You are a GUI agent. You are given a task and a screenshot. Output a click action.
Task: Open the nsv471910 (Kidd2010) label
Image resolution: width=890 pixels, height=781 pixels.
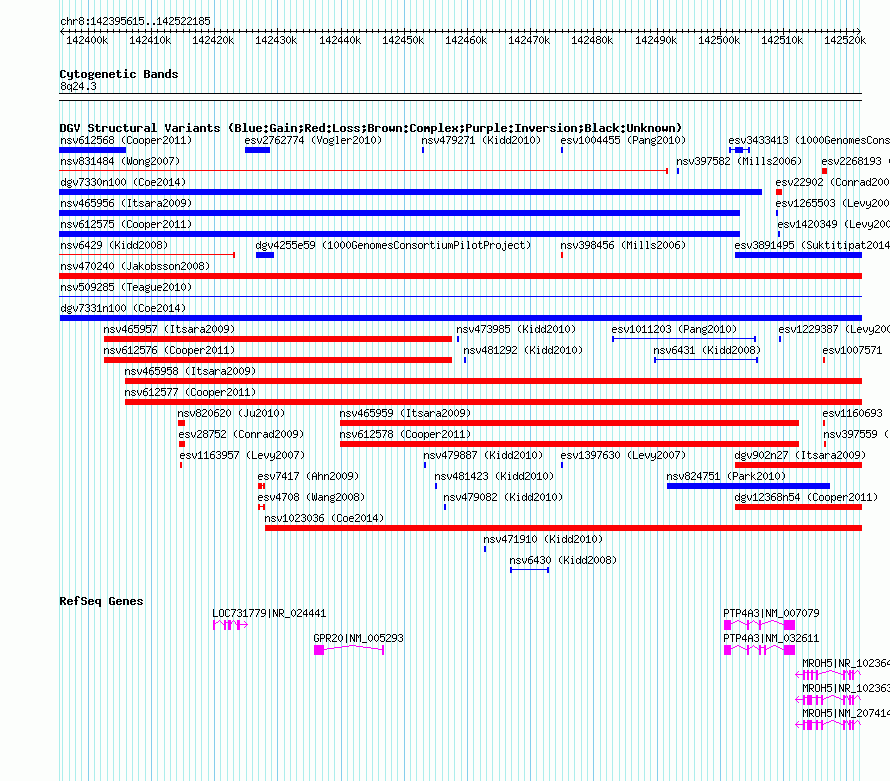pos(543,539)
